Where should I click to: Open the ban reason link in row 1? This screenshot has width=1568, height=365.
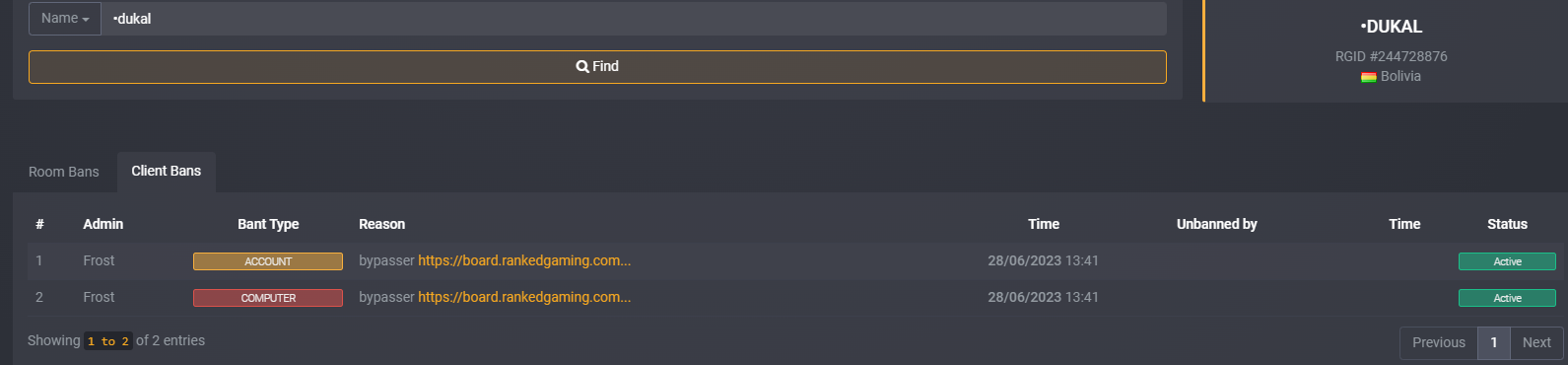tap(524, 260)
